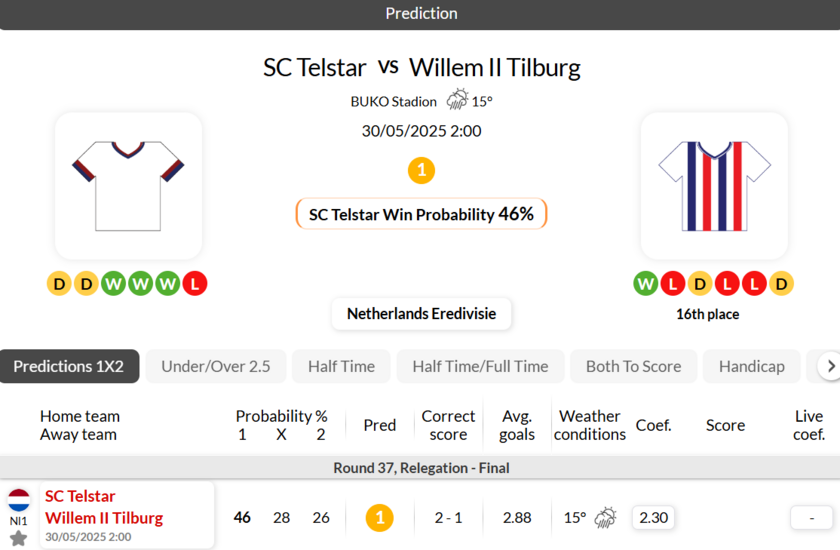Click the rain weather icon beside stadium
This screenshot has width=840, height=550.
click(x=458, y=100)
